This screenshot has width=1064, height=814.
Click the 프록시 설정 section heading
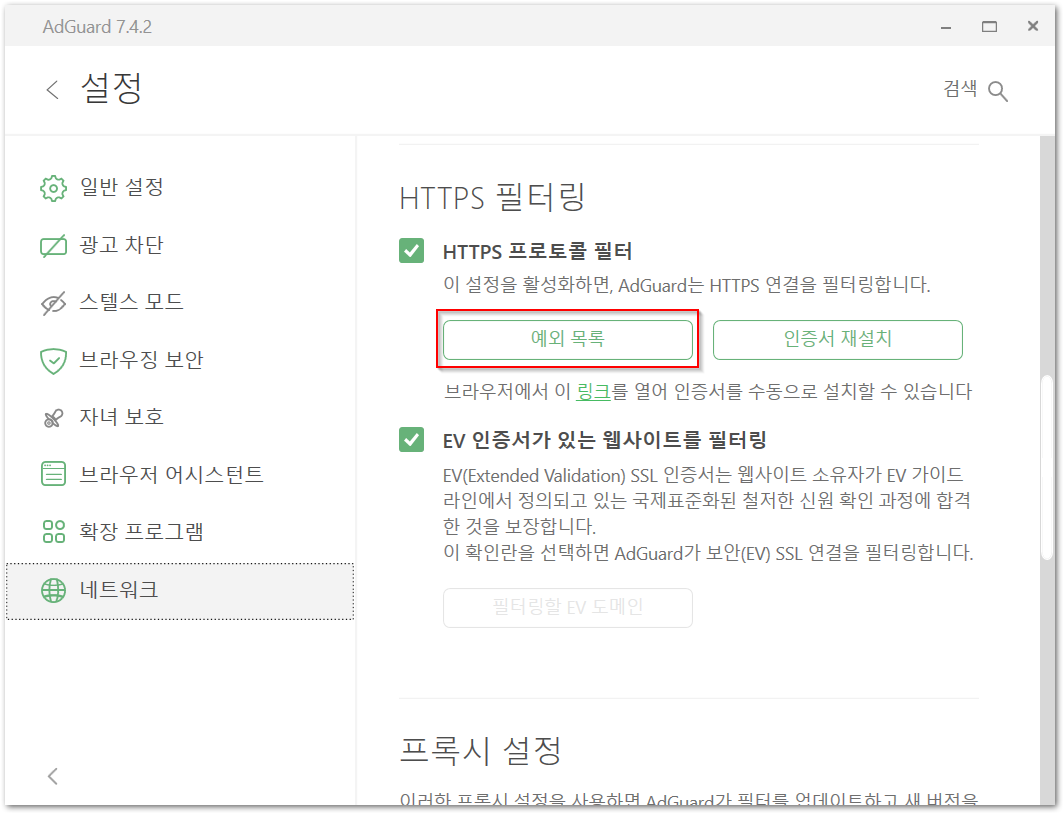[480, 750]
